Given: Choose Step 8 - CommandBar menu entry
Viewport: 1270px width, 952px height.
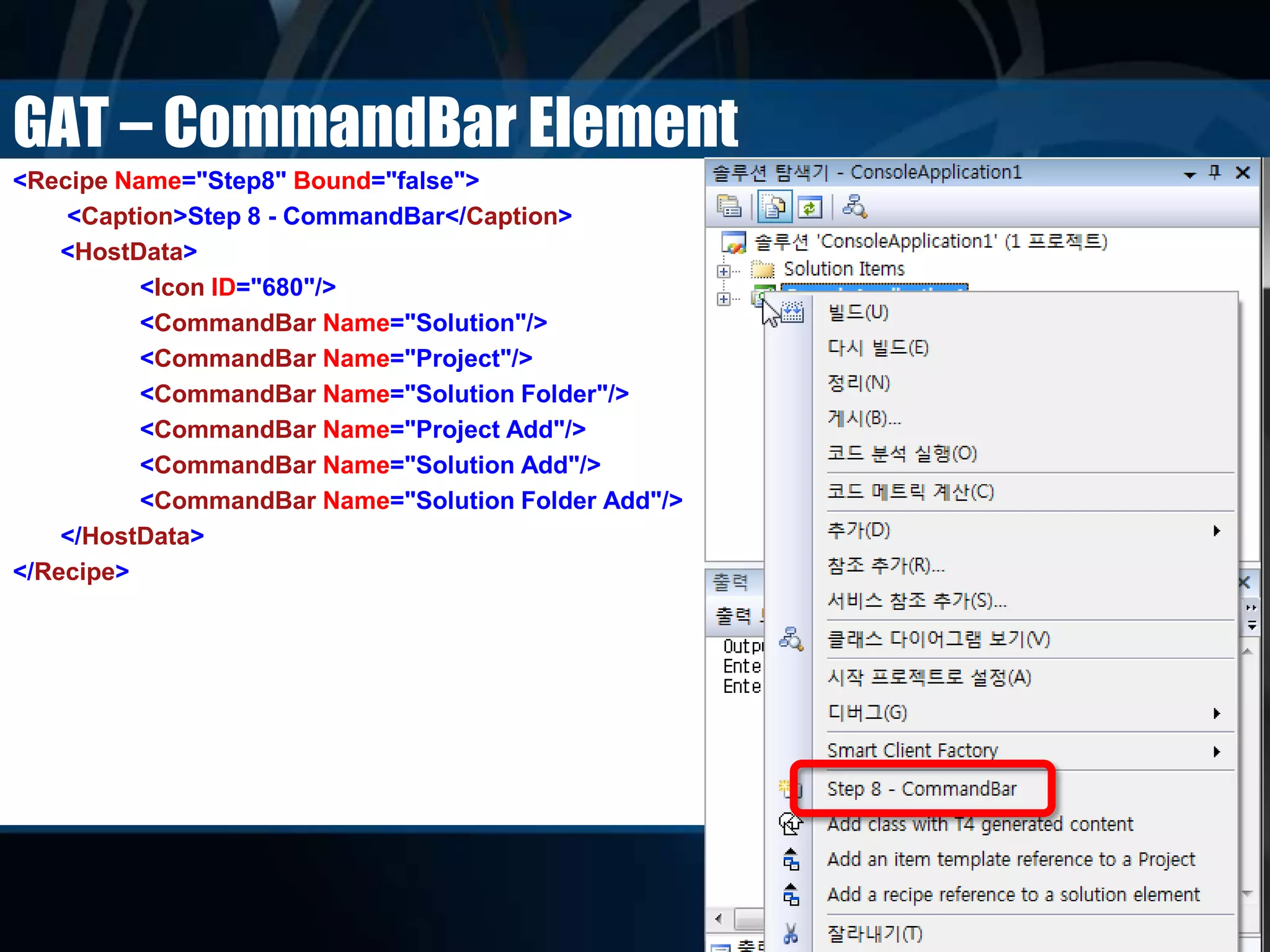Looking at the screenshot, I should click(922, 788).
